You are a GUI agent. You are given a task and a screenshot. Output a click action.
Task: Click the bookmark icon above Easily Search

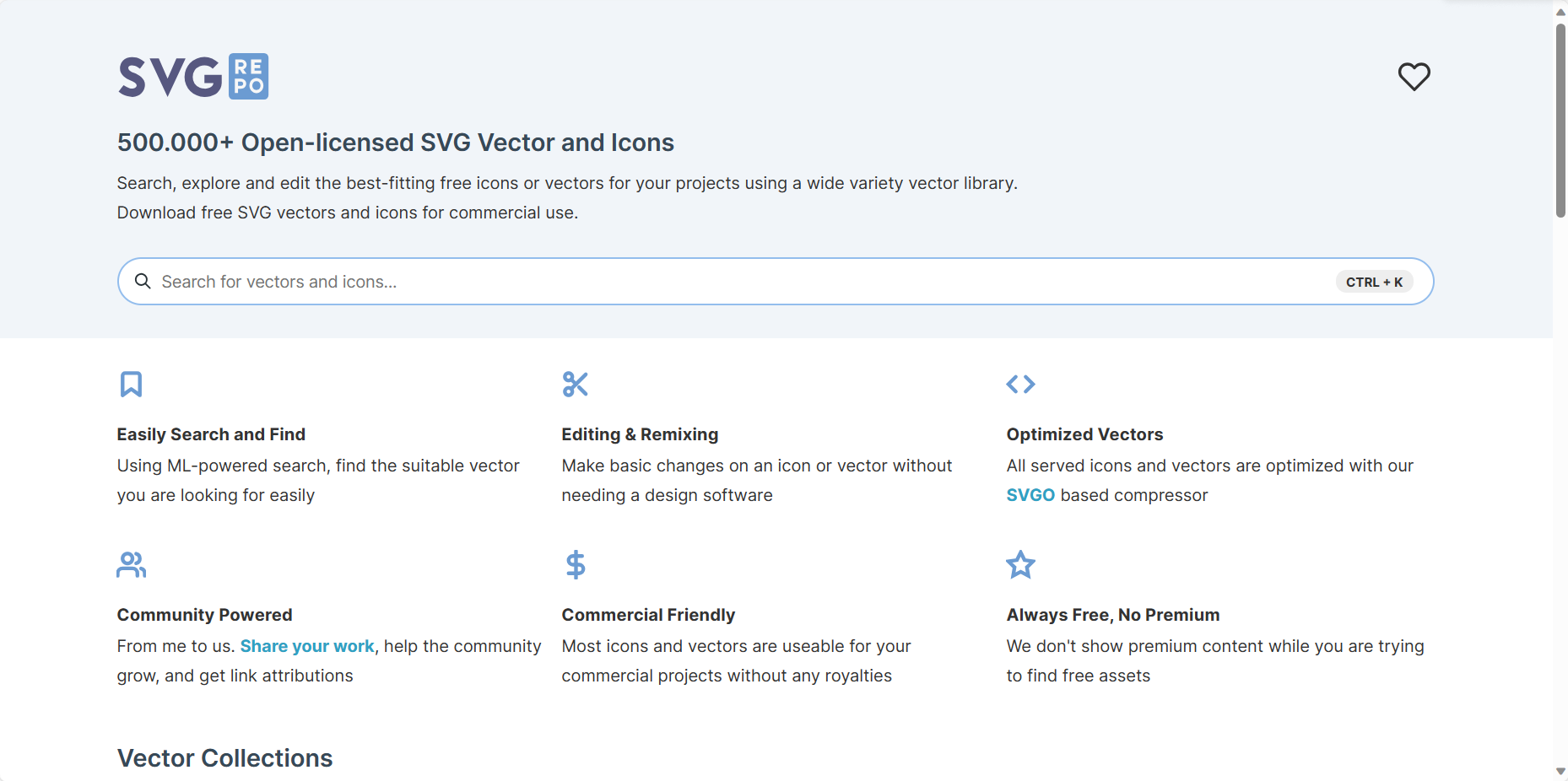click(131, 385)
